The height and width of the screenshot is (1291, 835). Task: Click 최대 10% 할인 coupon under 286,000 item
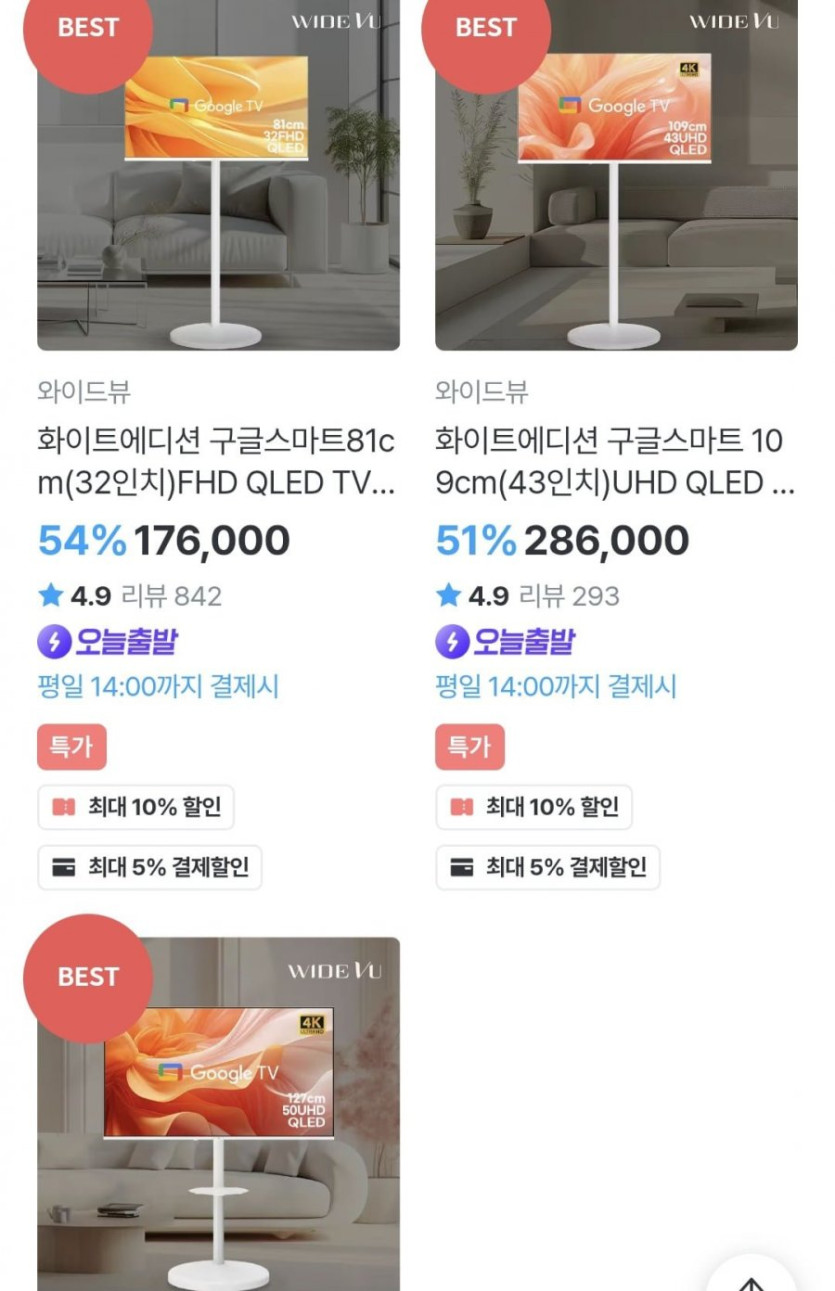[534, 807]
